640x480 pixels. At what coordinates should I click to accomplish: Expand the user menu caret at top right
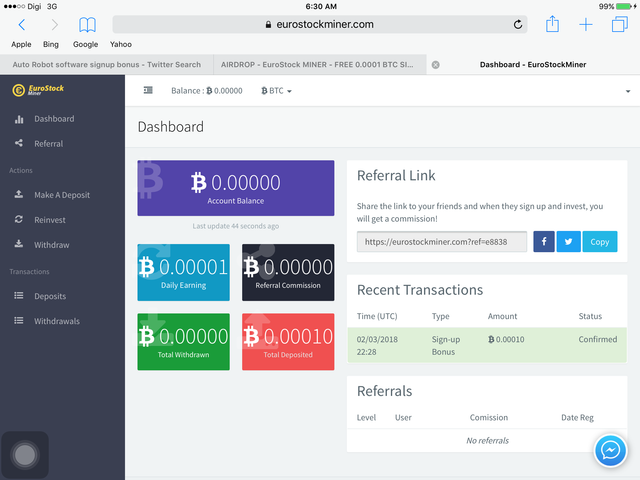(x=628, y=91)
